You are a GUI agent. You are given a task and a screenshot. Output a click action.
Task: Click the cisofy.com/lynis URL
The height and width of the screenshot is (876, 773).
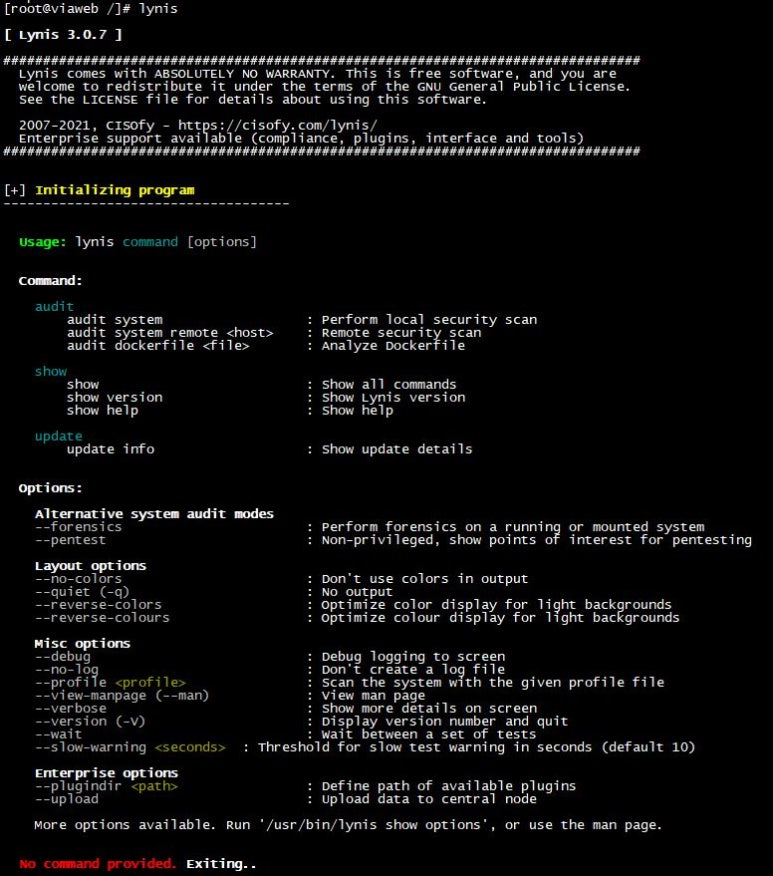click(278, 126)
